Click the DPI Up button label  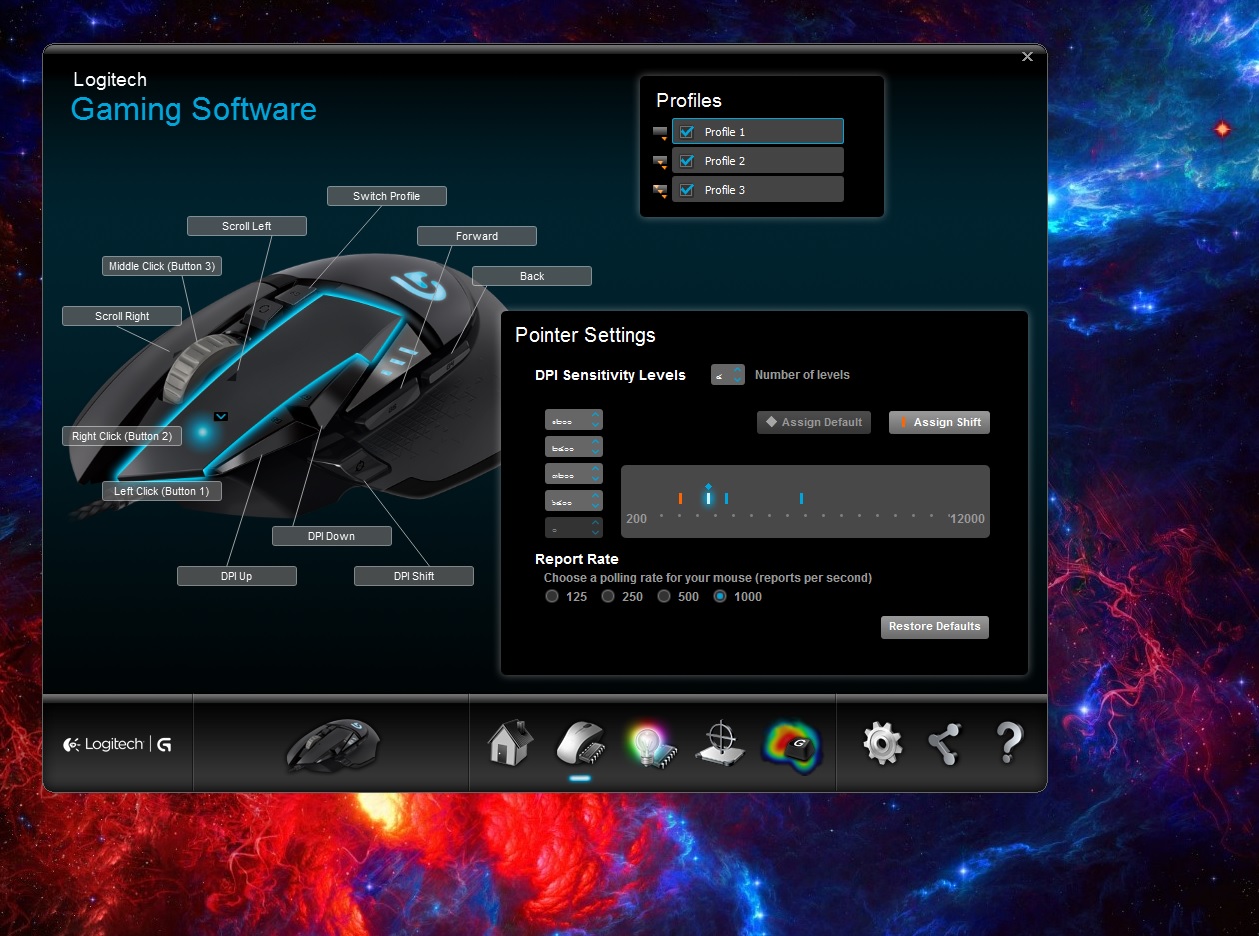[x=237, y=576]
